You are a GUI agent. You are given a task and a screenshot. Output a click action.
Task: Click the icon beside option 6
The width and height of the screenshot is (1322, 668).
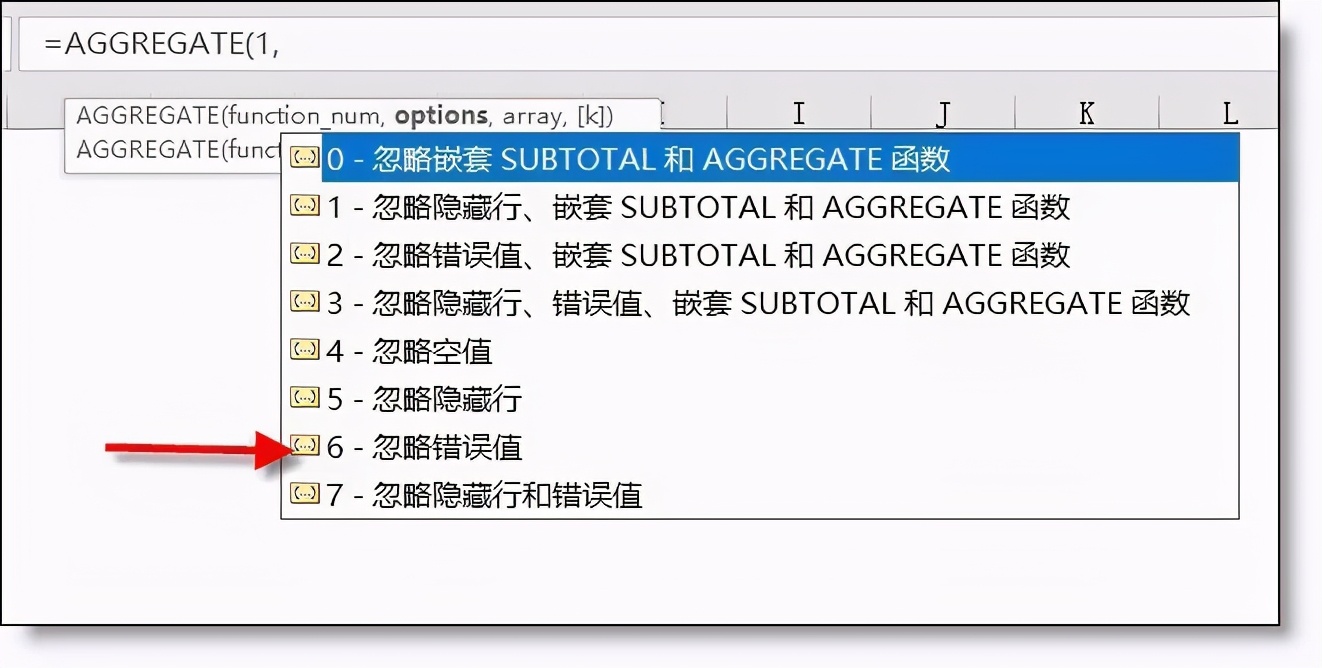pos(304,446)
